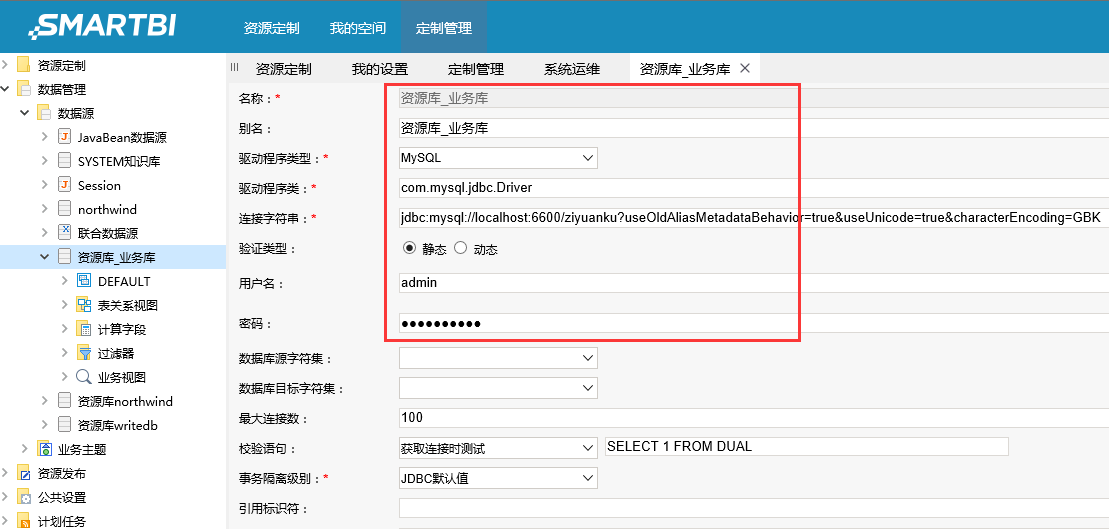Click the tab list handle icon left of 资源定制 tab
Viewport: 1109px width, 529px height.
(235, 66)
